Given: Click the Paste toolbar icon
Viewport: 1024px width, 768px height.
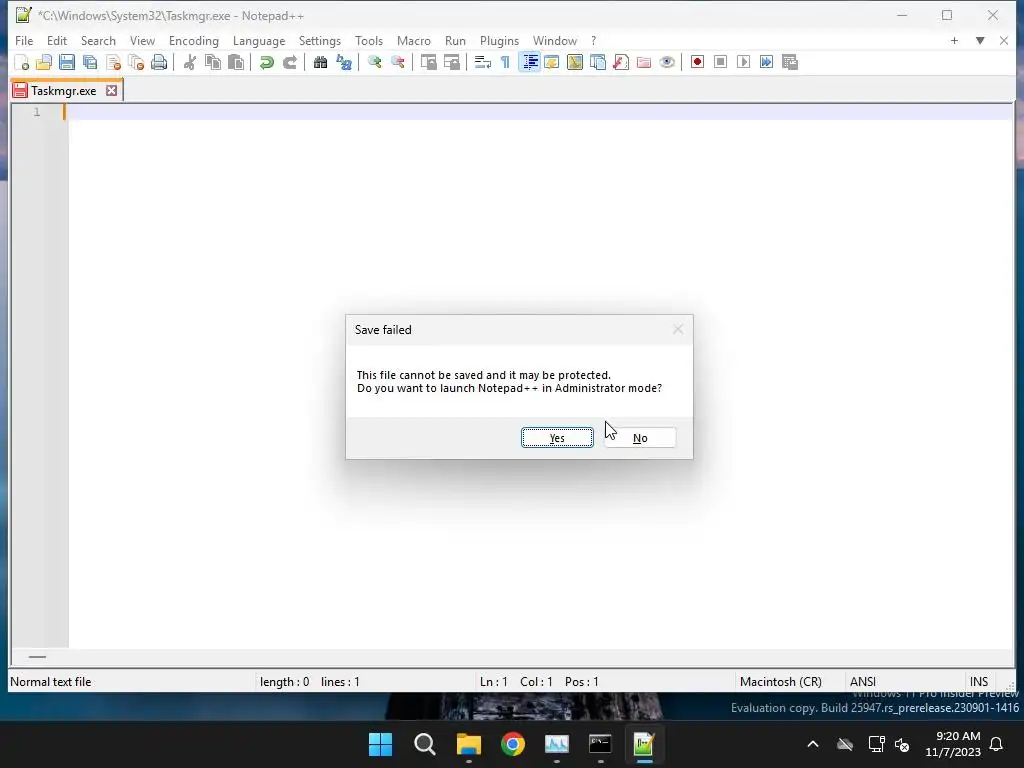Looking at the screenshot, I should (236, 62).
